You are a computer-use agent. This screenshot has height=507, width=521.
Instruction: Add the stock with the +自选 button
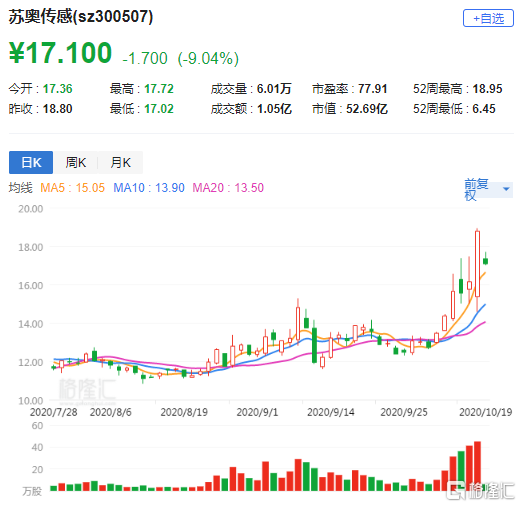[488, 18]
